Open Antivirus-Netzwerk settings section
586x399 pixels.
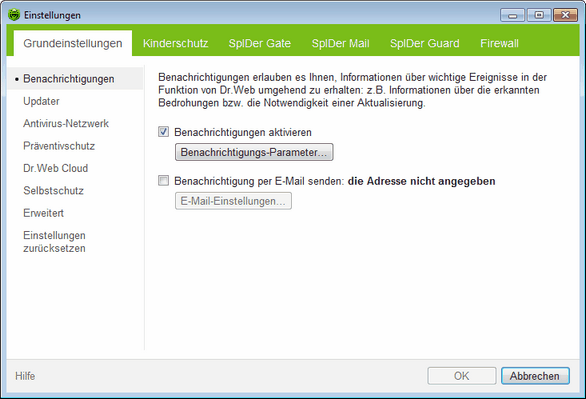coord(66,124)
